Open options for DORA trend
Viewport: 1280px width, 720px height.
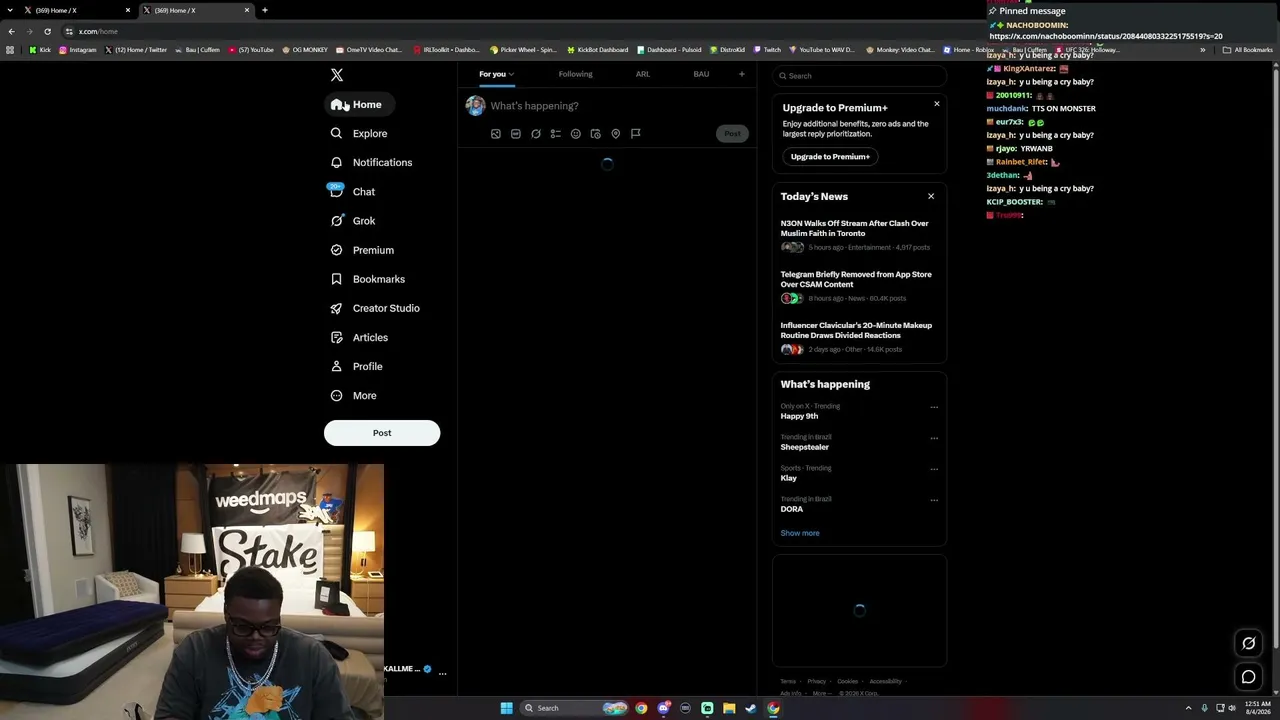[934, 500]
